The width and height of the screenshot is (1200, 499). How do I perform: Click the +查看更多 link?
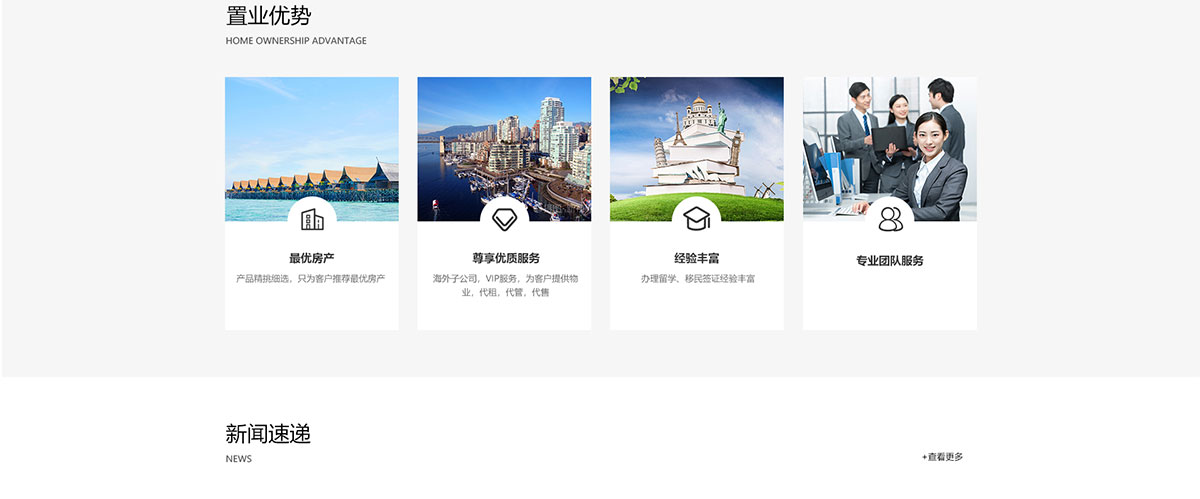[x=943, y=457]
